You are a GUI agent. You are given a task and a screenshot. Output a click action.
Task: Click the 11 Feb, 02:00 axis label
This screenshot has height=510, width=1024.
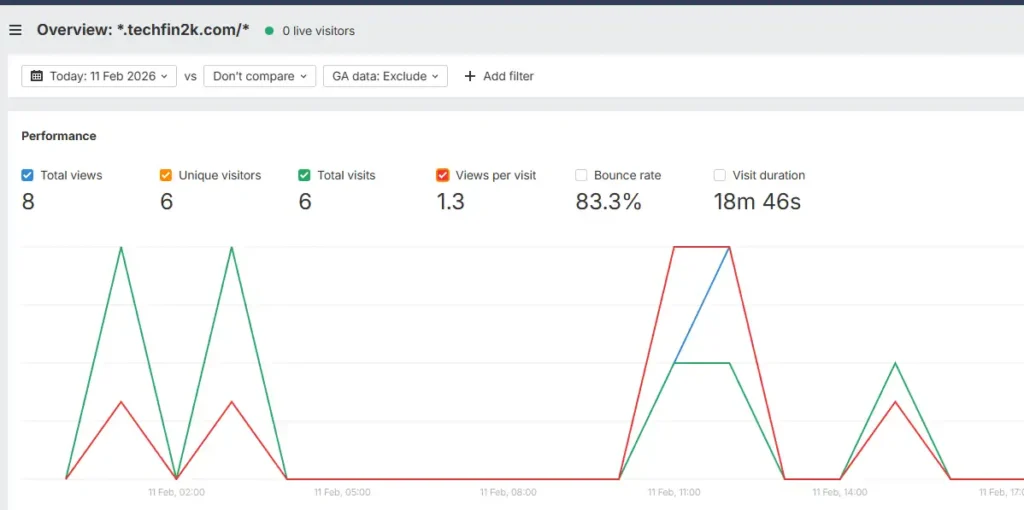pos(176,492)
